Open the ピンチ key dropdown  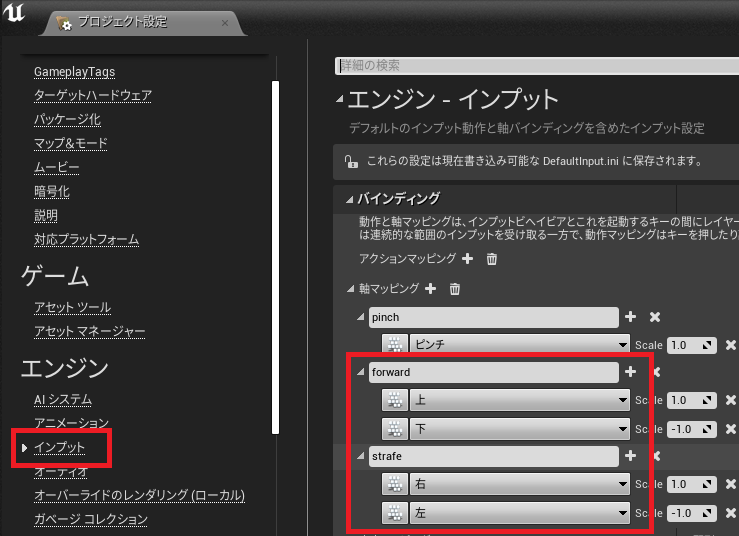click(520, 344)
